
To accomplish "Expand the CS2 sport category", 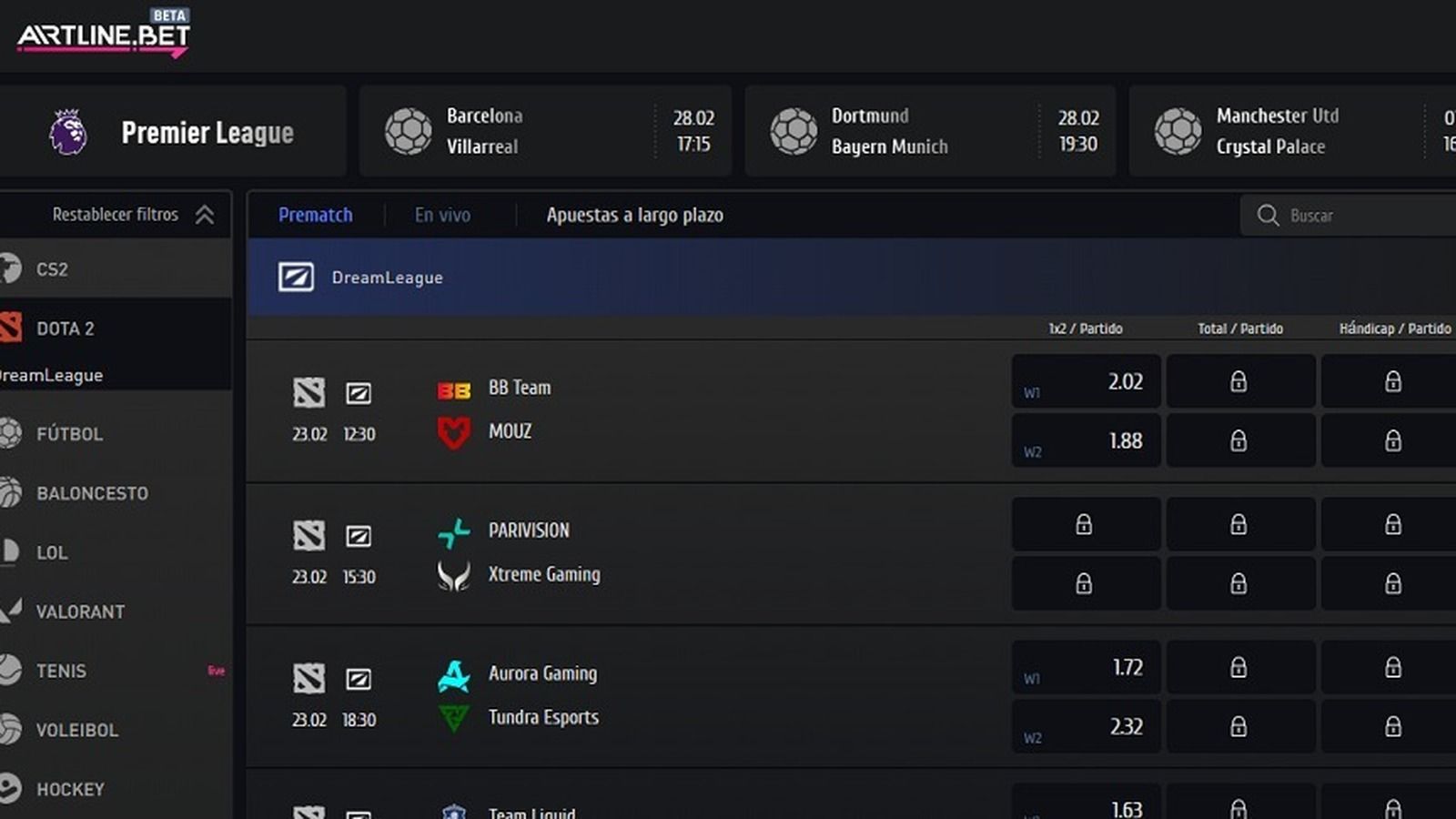I will tap(116, 268).
